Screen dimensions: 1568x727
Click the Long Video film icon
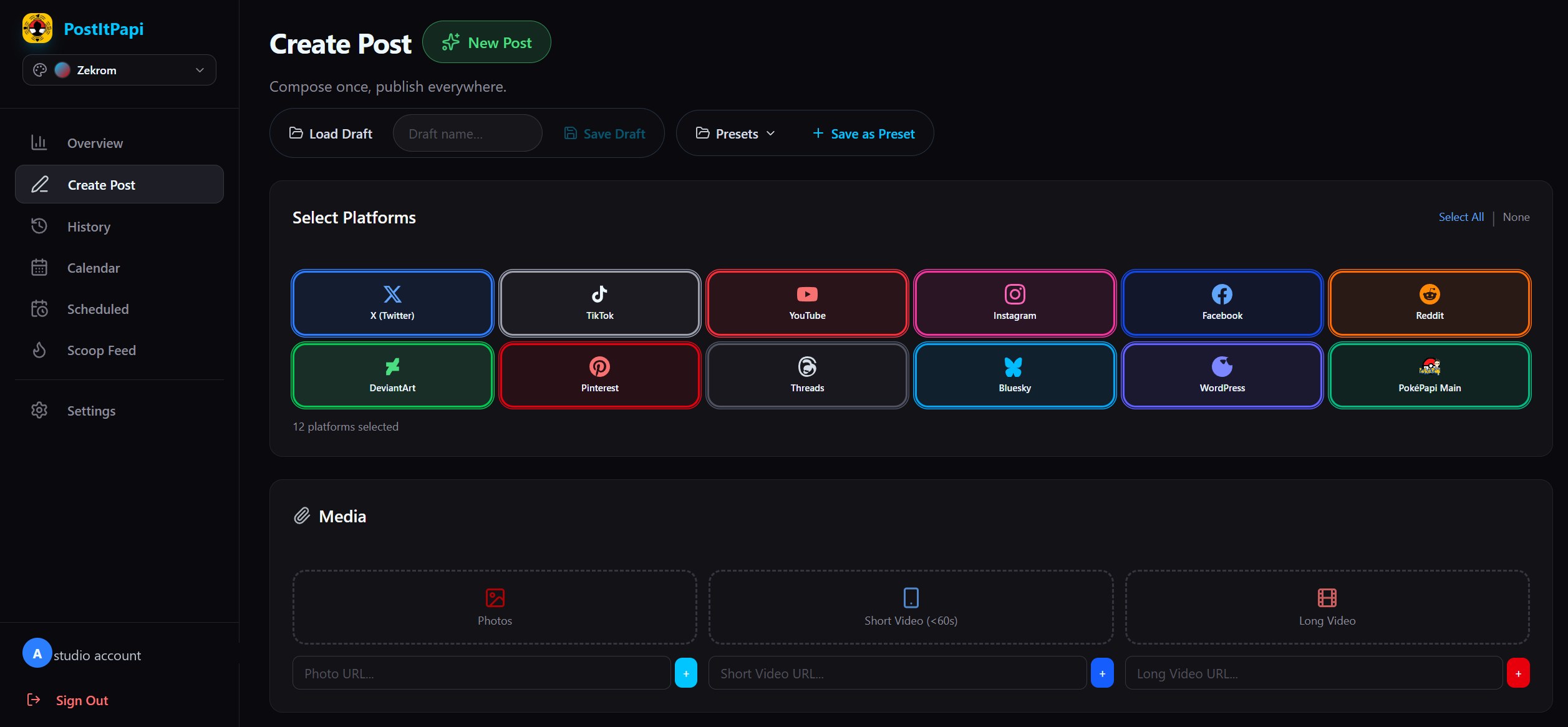coord(1327,598)
